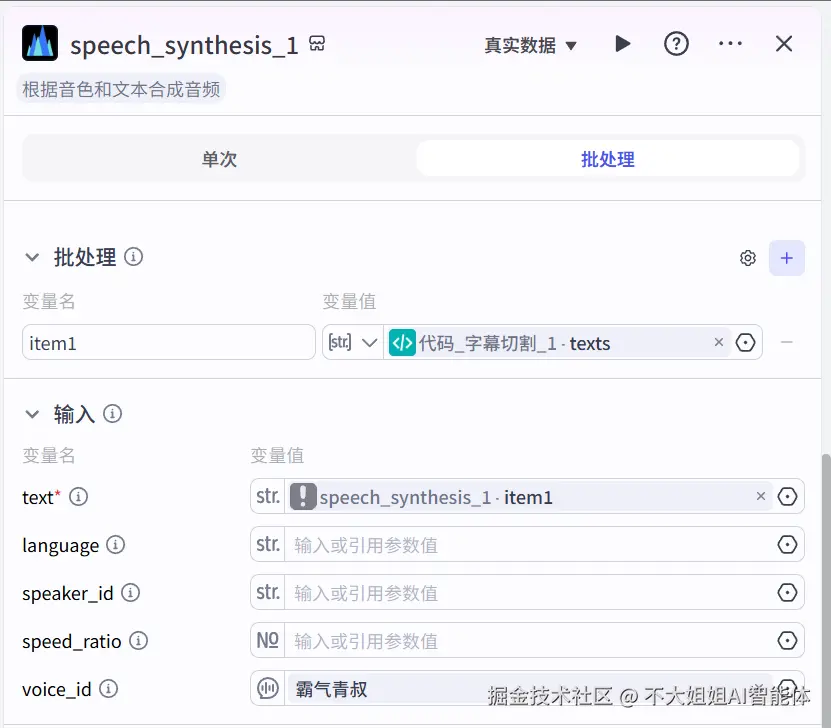Collapse the 输入 section
The width and height of the screenshot is (831, 728).
(x=31, y=413)
